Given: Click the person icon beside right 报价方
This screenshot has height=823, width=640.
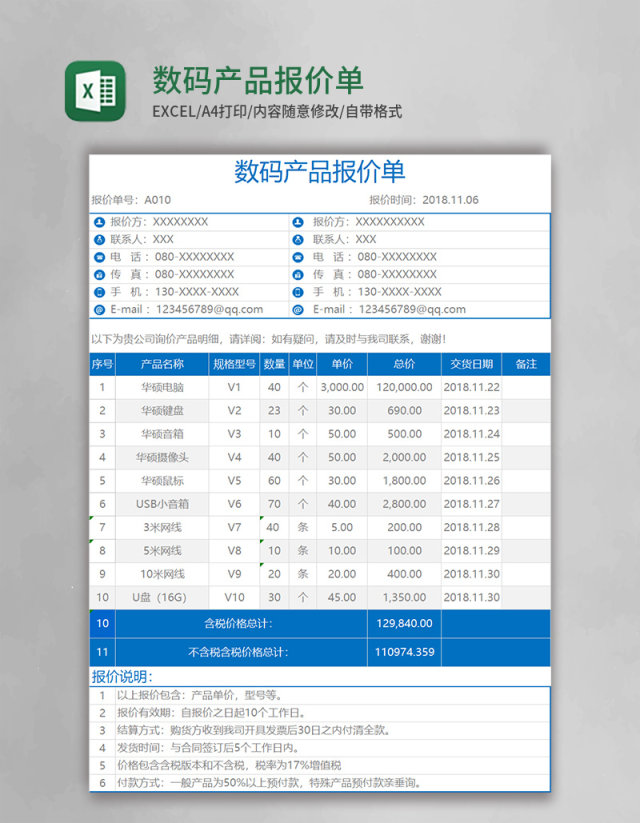Looking at the screenshot, I should [x=298, y=222].
